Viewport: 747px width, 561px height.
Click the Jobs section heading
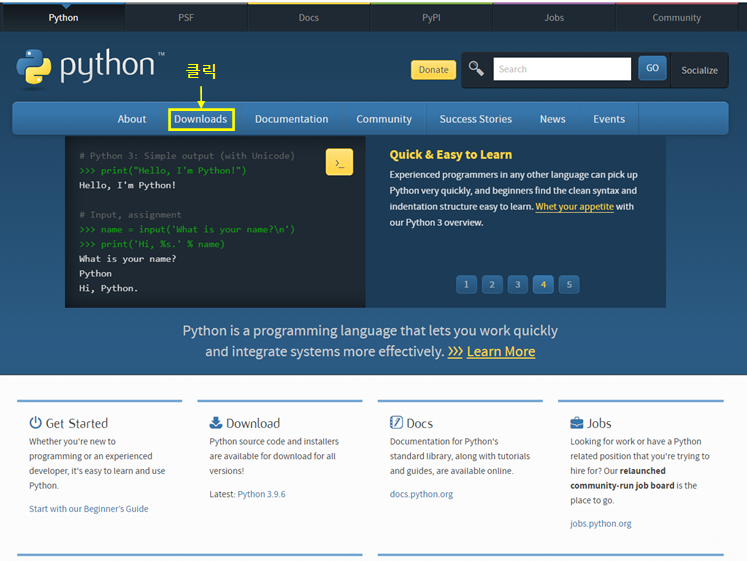tap(599, 423)
